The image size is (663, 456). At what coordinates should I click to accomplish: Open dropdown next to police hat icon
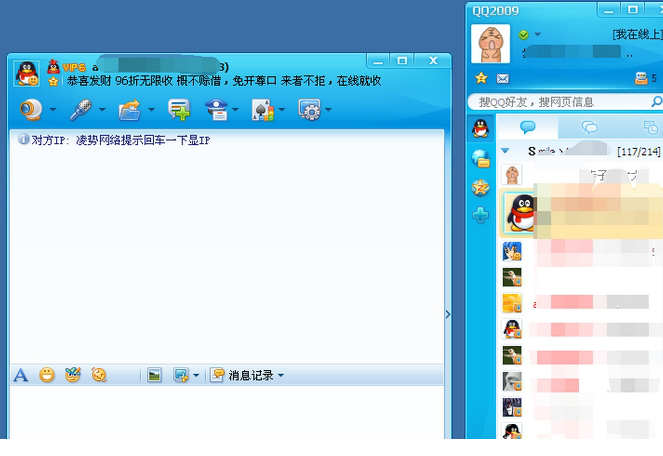236,110
